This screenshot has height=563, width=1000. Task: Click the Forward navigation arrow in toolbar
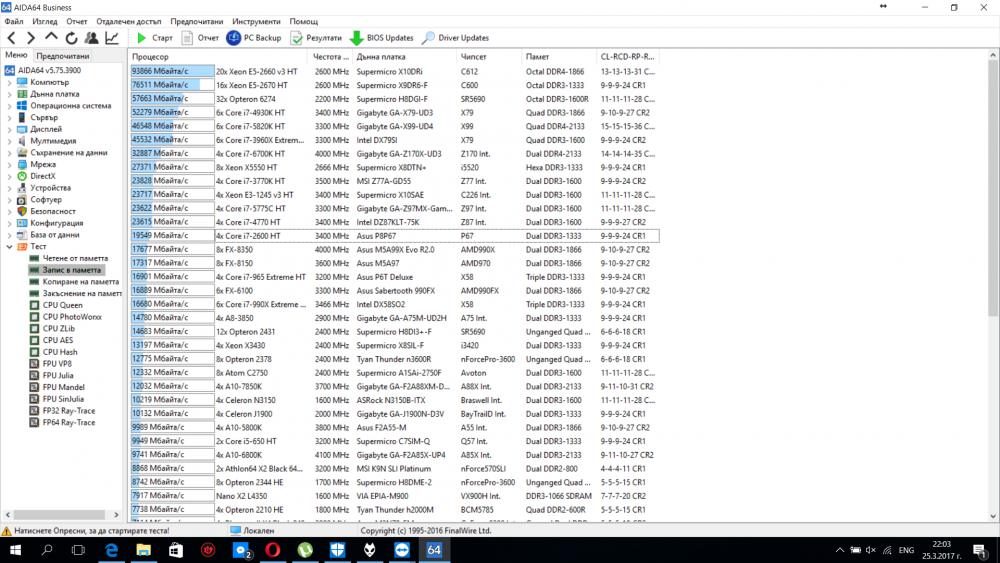coord(31,38)
